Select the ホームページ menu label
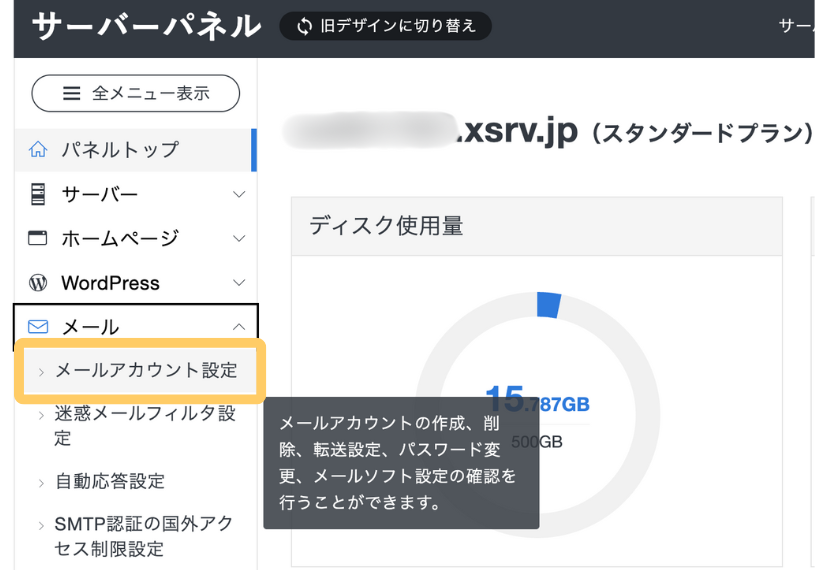Viewport: 830px width, 570px height. click(x=120, y=238)
